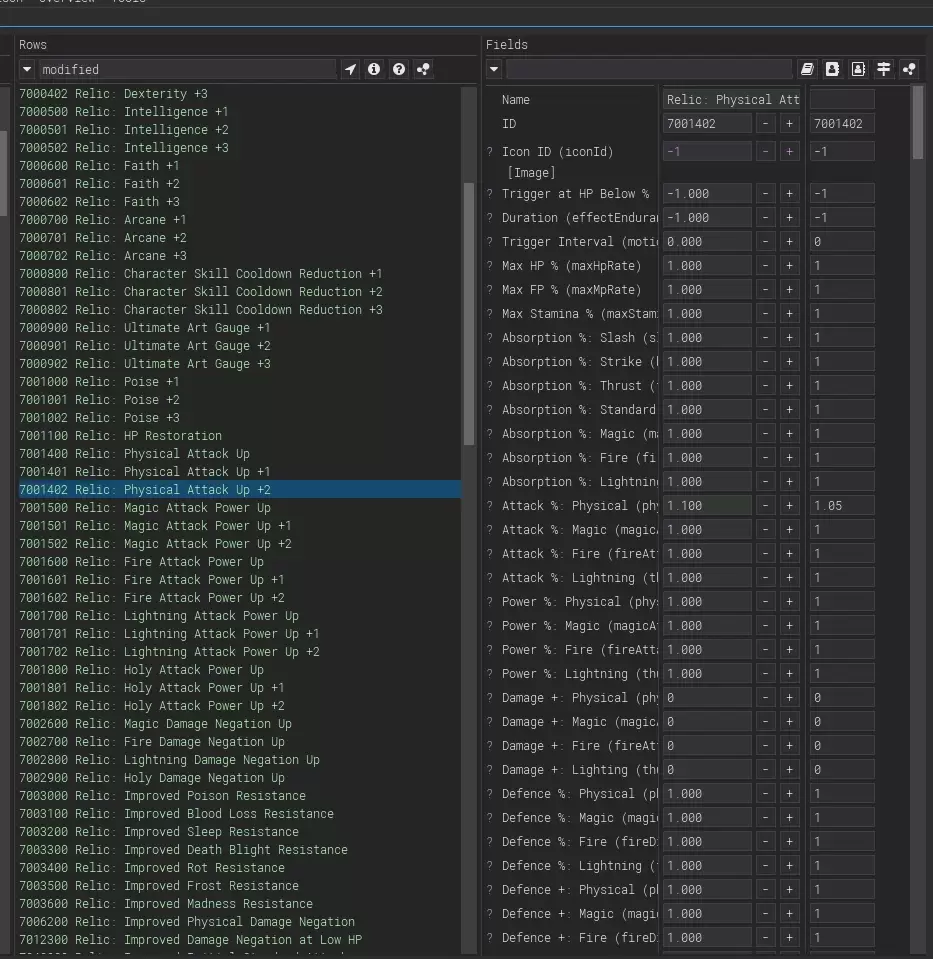
Task: Increment Max FP % using its plus button
Action: [789, 290]
